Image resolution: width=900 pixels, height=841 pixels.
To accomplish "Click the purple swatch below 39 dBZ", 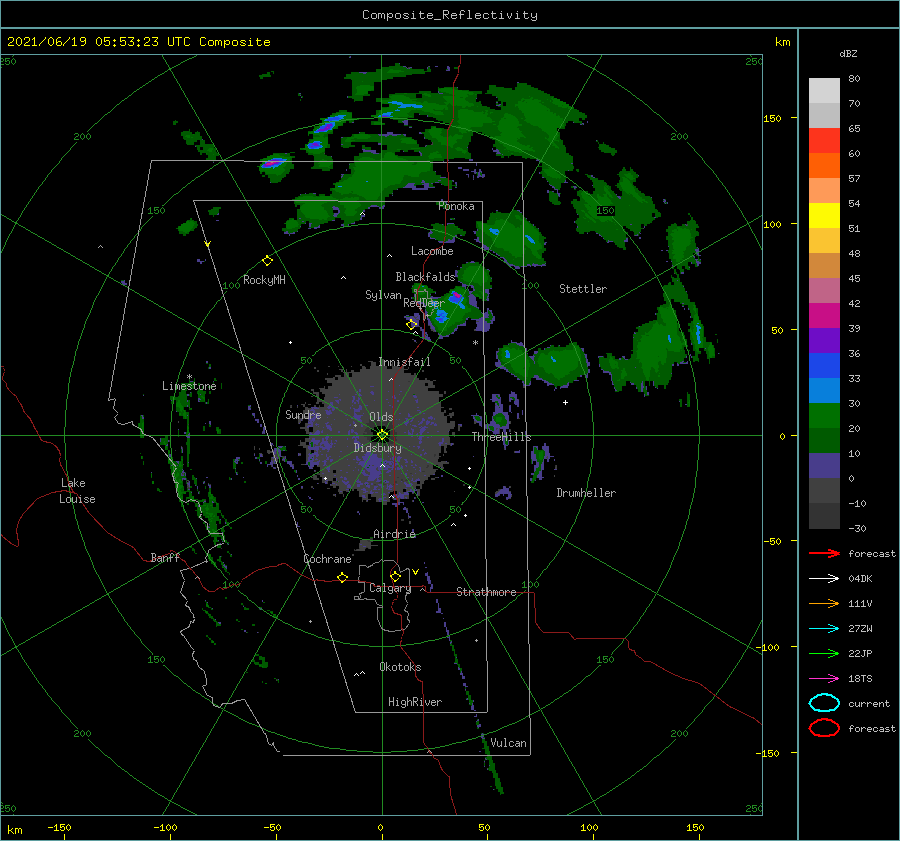I will [x=824, y=340].
